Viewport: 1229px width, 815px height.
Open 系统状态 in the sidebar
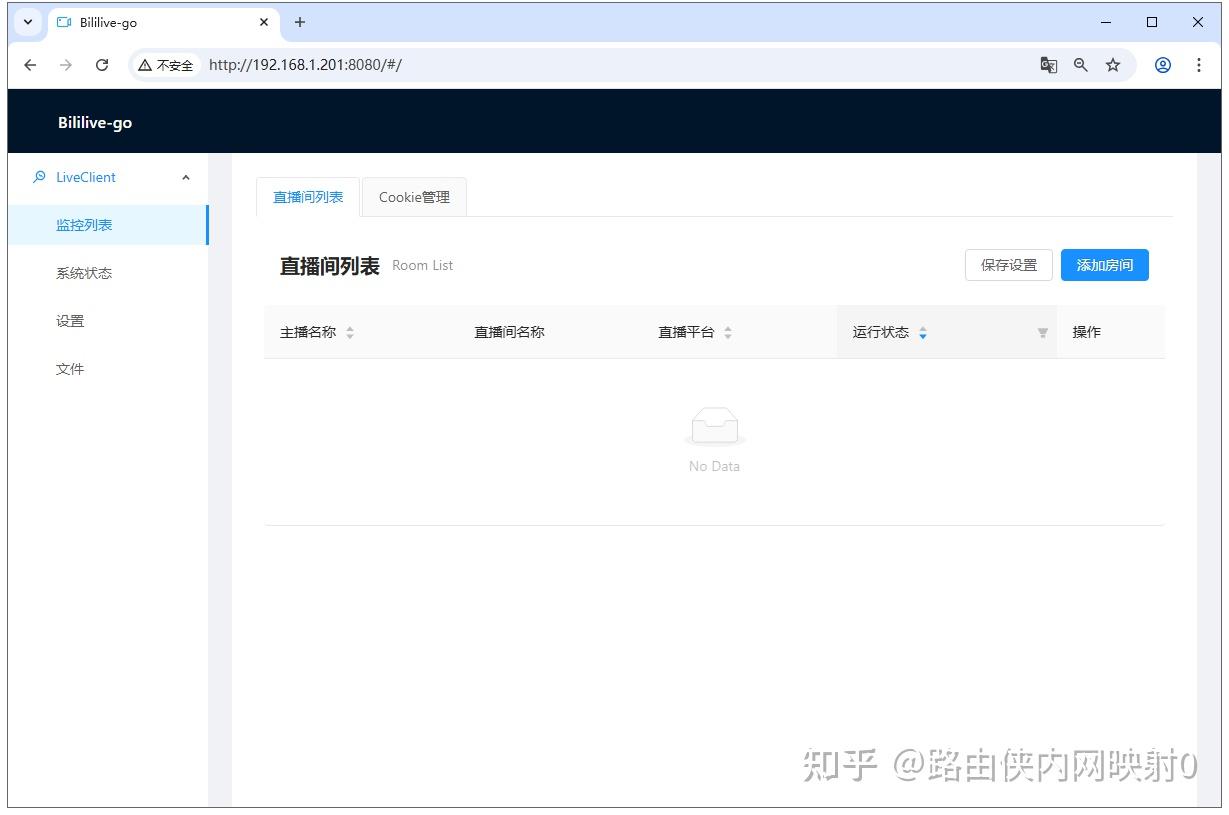(x=84, y=273)
